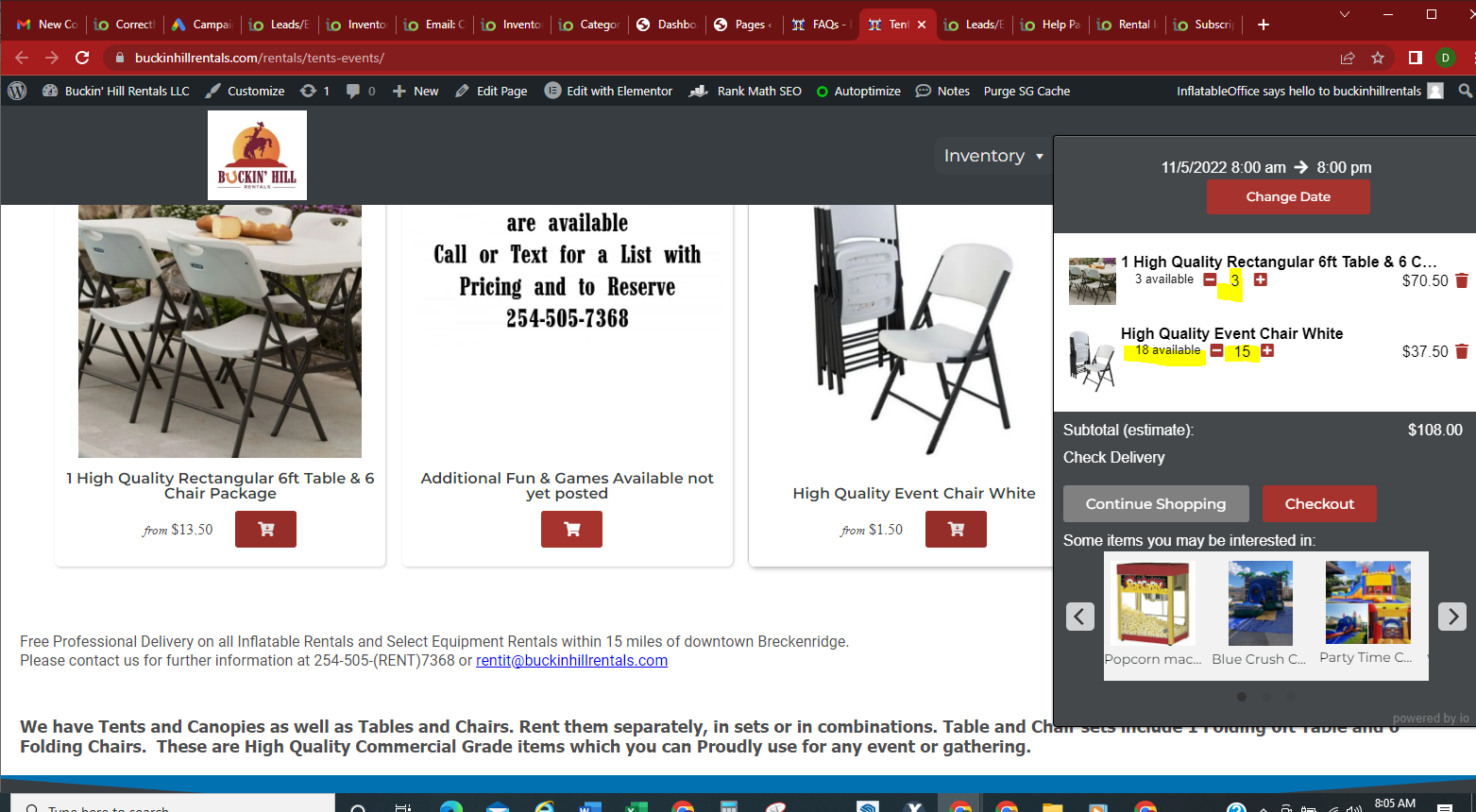Click cart button under Additional Fun & Games
Image resolution: width=1476 pixels, height=812 pixels.
click(571, 530)
